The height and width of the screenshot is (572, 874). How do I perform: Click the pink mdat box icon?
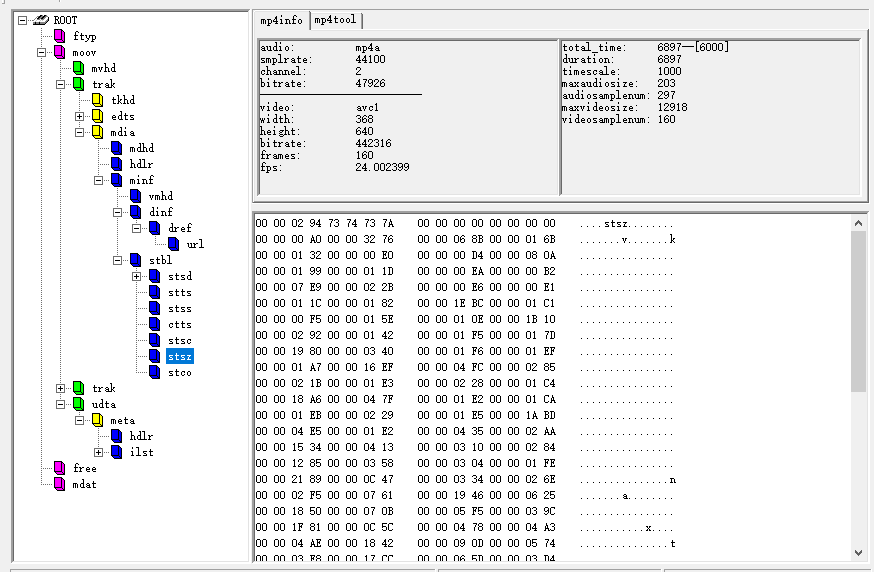tap(60, 484)
